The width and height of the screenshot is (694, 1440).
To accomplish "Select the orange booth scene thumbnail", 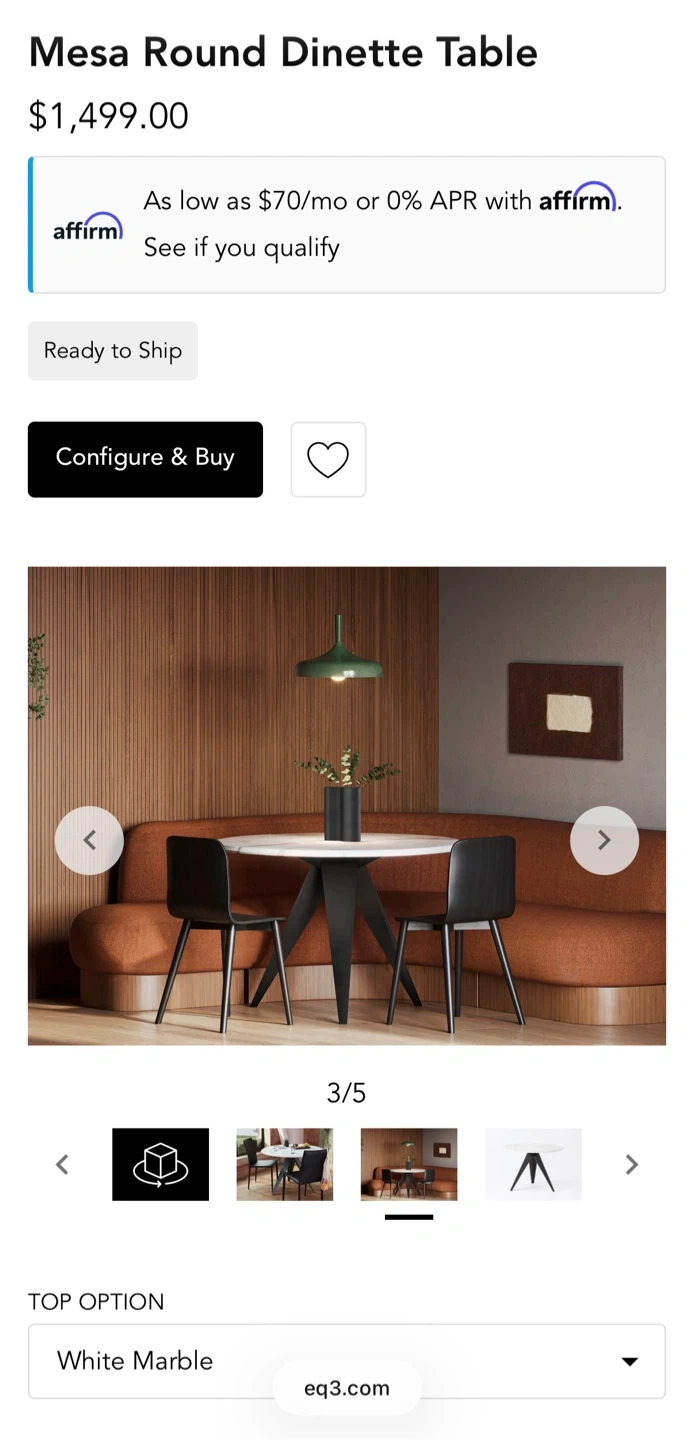I will 409,1164.
